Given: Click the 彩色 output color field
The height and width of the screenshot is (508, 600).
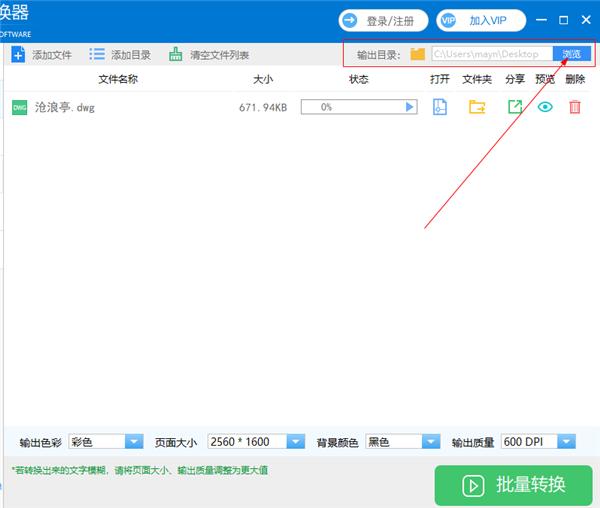Looking at the screenshot, I should (97, 441).
